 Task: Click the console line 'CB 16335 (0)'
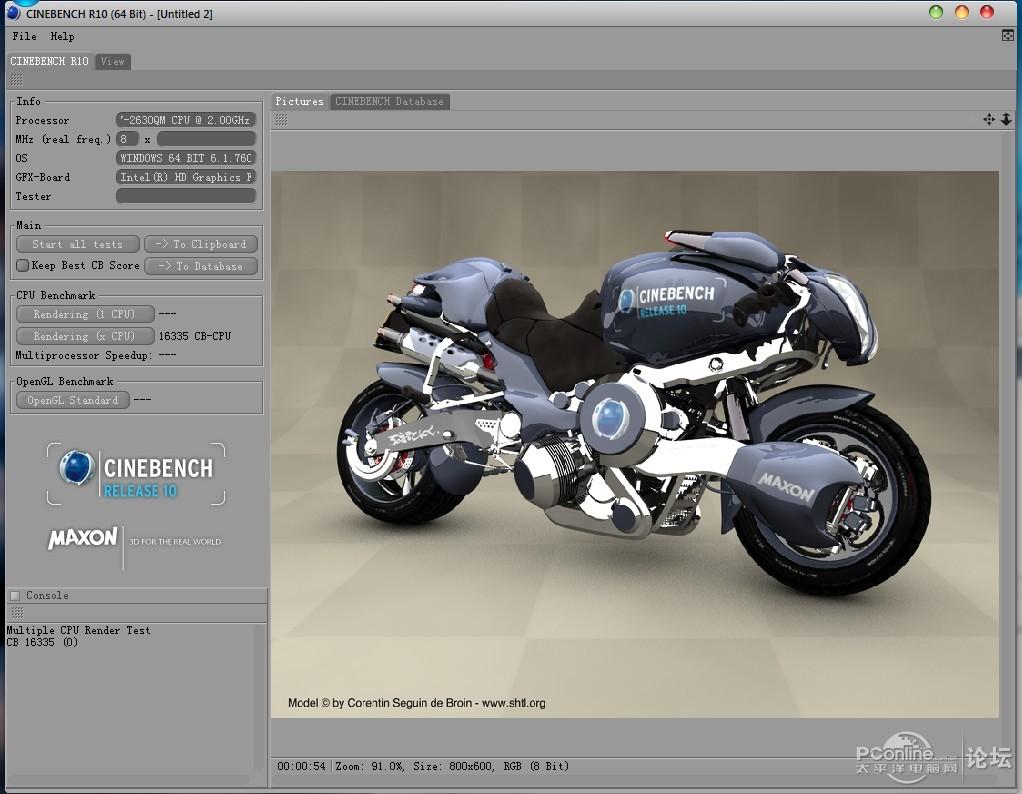point(42,642)
